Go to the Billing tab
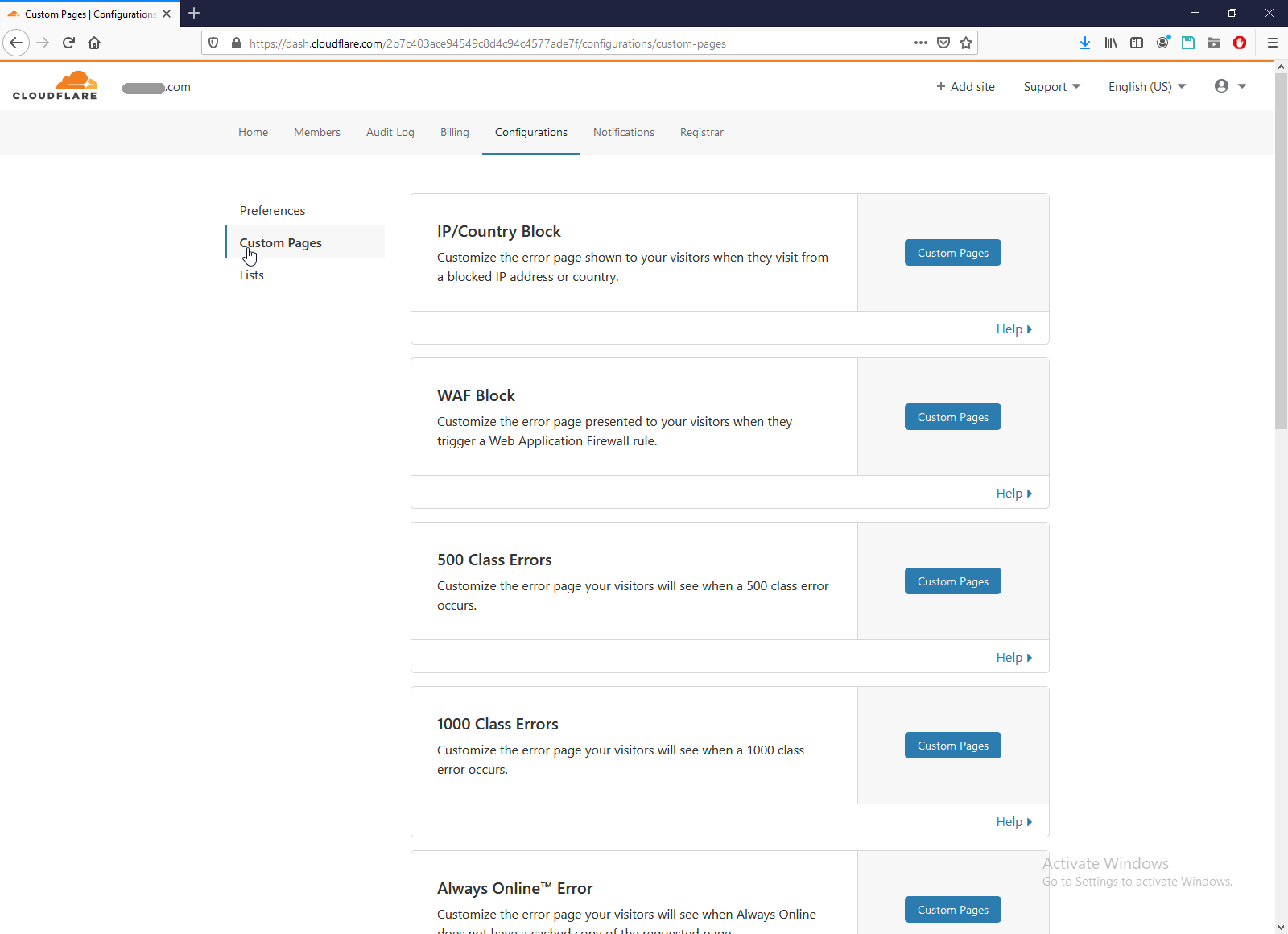1288x934 pixels. click(455, 132)
